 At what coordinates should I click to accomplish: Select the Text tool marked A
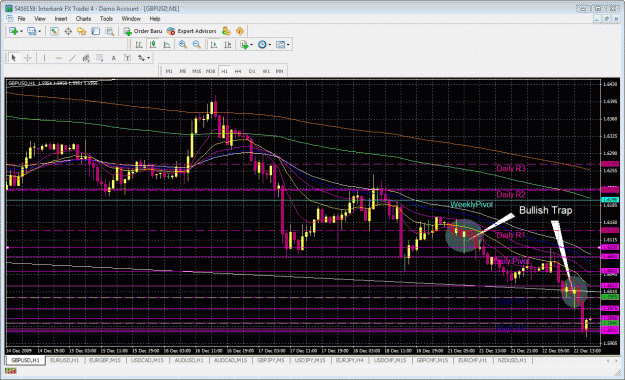point(114,58)
